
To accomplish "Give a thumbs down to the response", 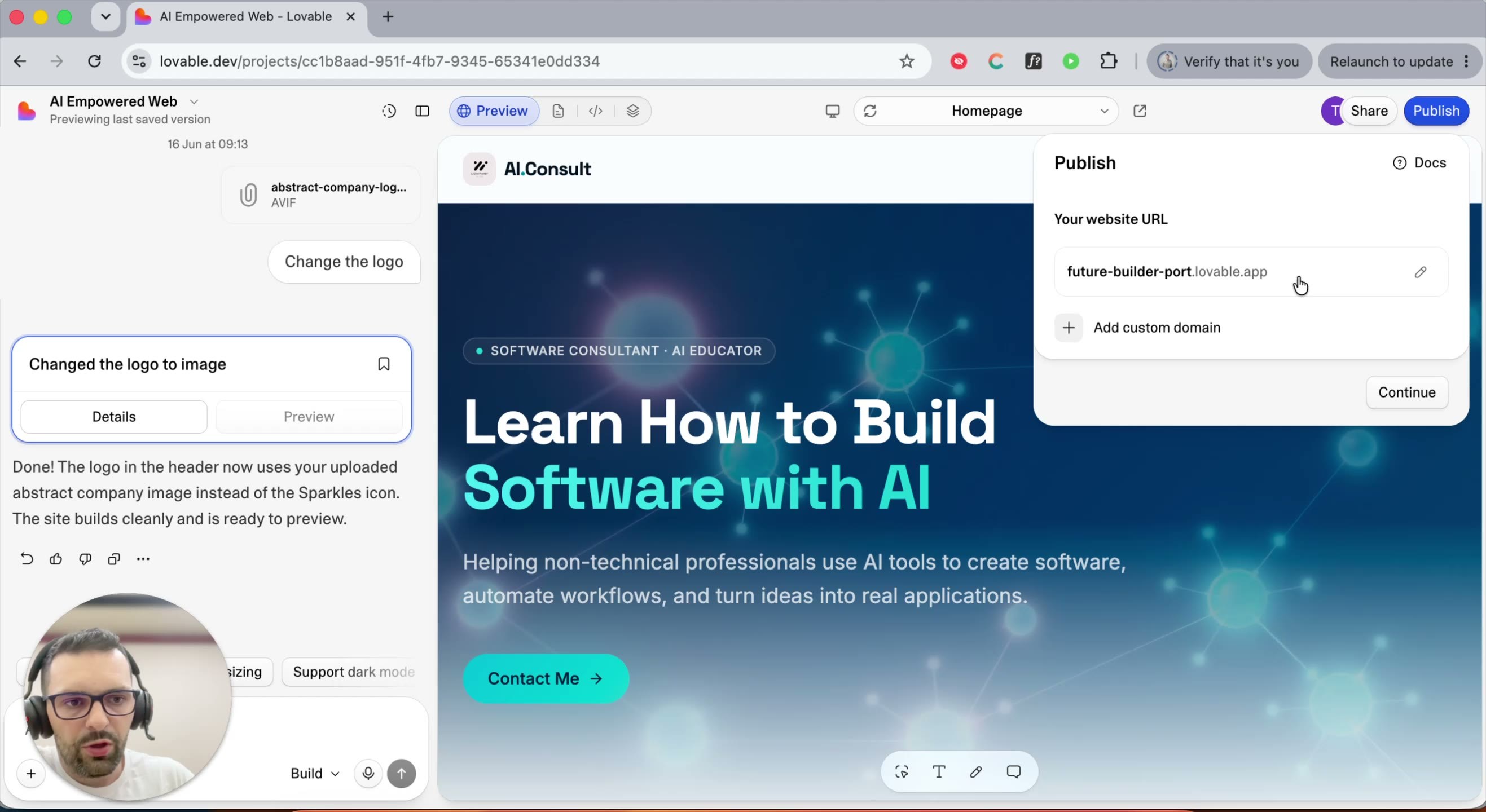I will tap(85, 558).
